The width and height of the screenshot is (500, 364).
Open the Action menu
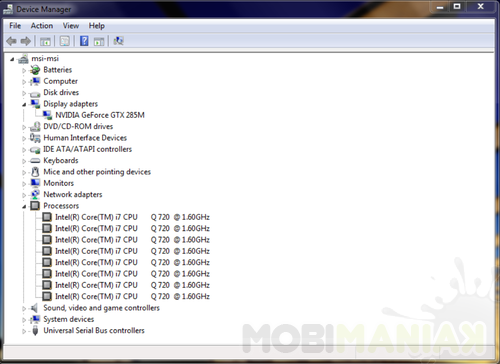(x=42, y=26)
